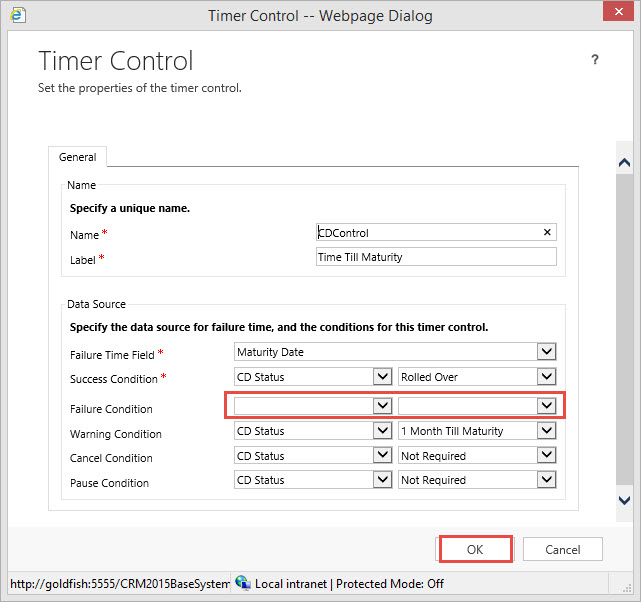Click the help question mark icon
The width and height of the screenshot is (641, 602).
tap(595, 60)
